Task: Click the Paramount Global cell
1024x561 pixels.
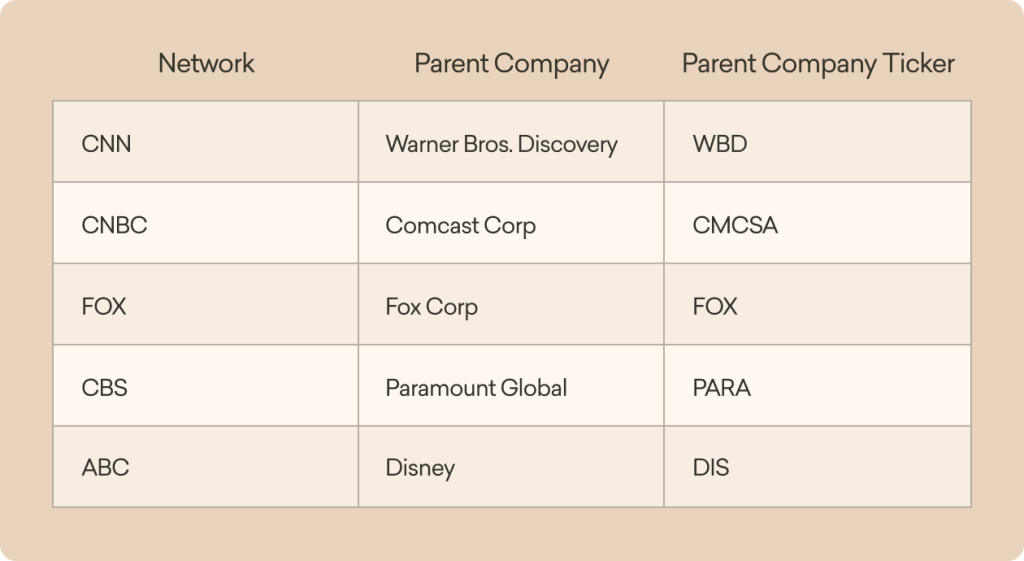Action: (x=511, y=386)
